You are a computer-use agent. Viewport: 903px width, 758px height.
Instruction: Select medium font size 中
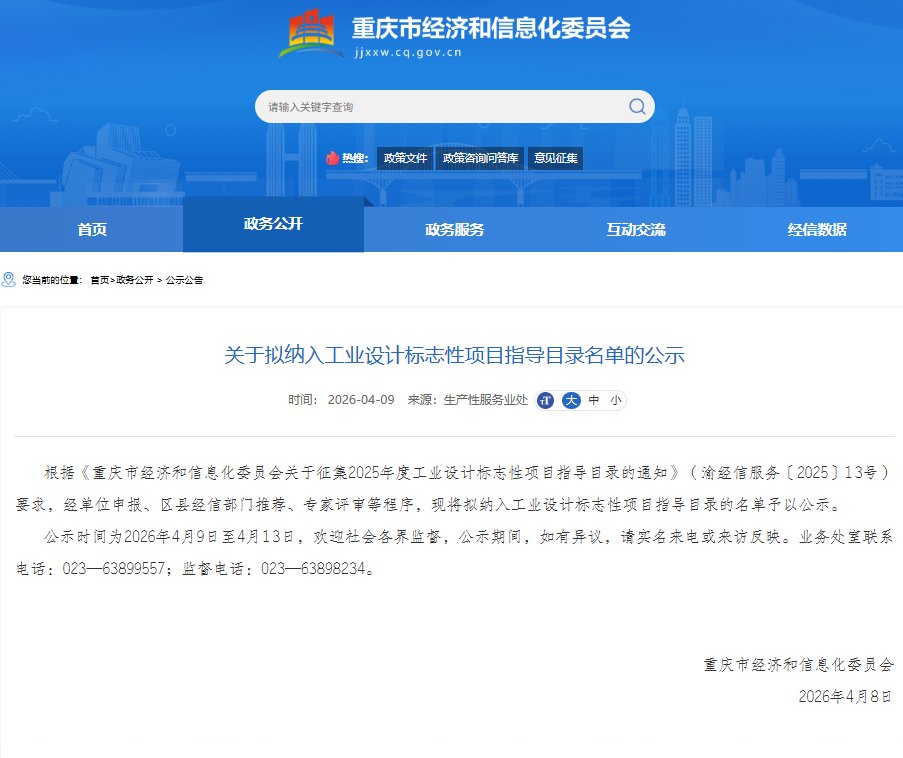tap(594, 400)
